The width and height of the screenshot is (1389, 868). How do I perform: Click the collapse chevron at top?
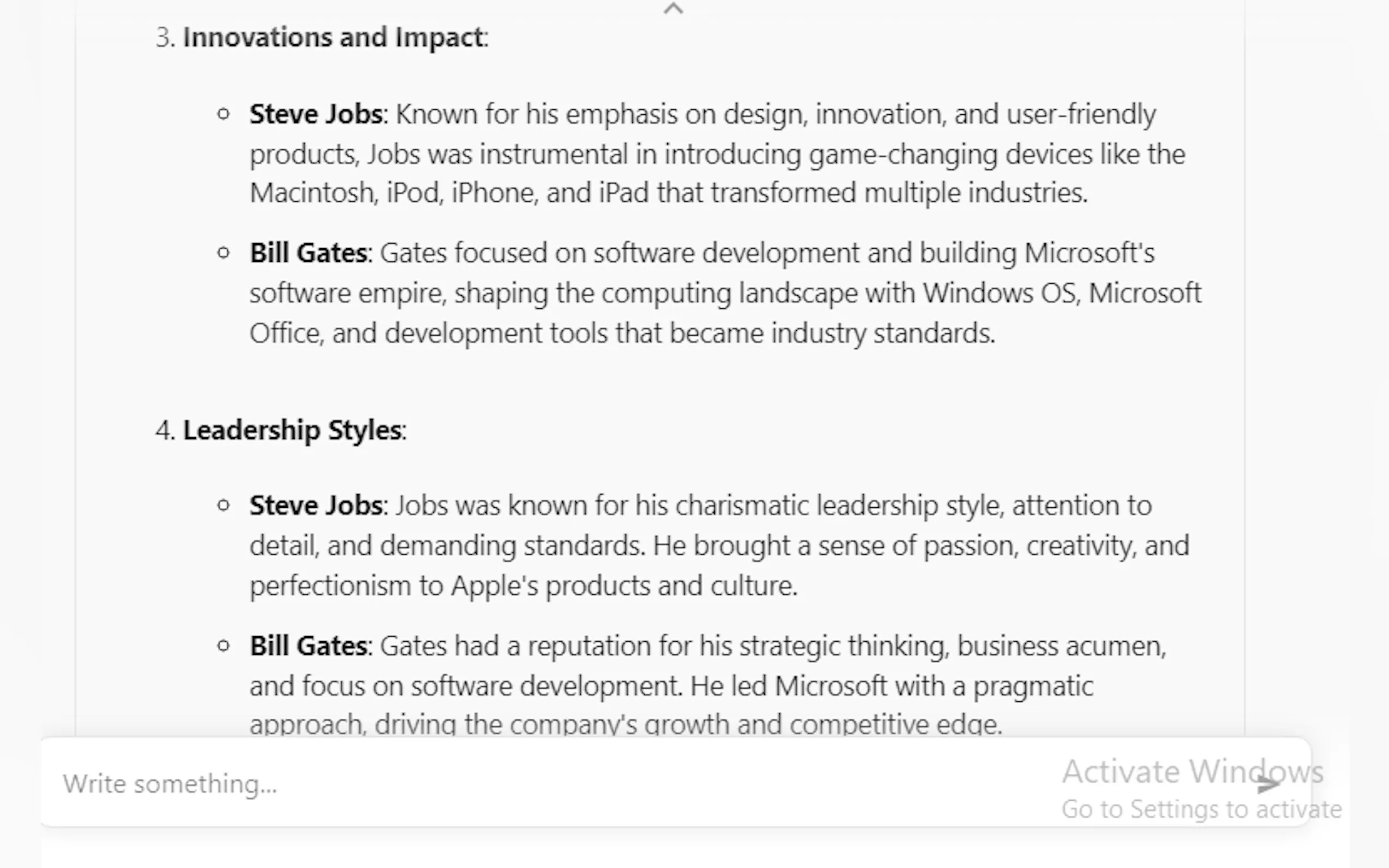[673, 9]
